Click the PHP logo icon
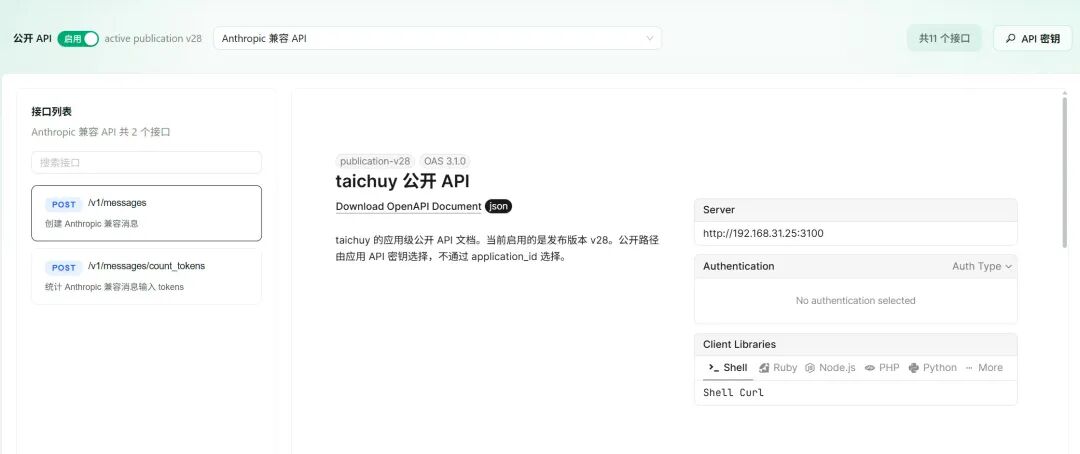Screen dimensions: 1080x454 click(870, 368)
